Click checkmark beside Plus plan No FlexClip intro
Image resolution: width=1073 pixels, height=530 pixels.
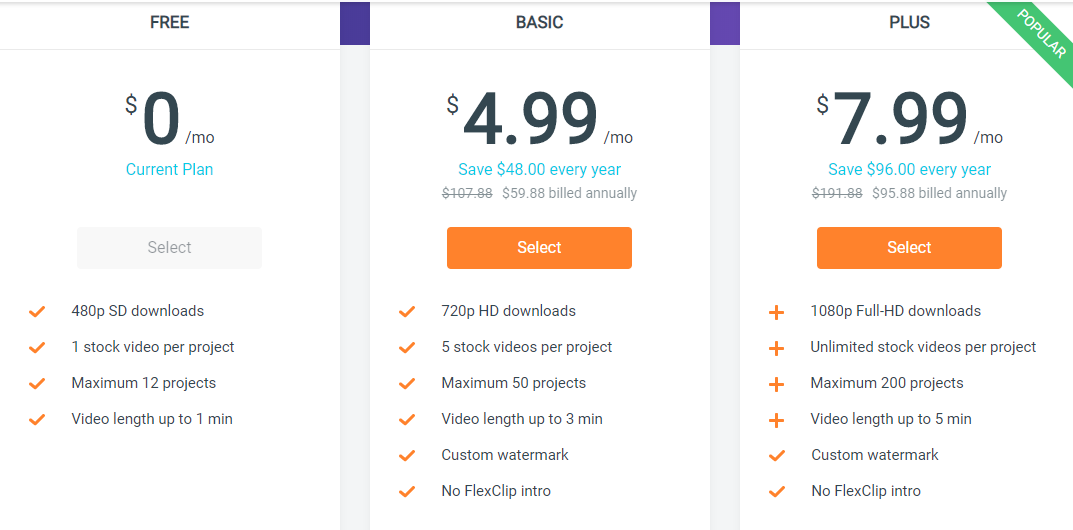(x=776, y=492)
